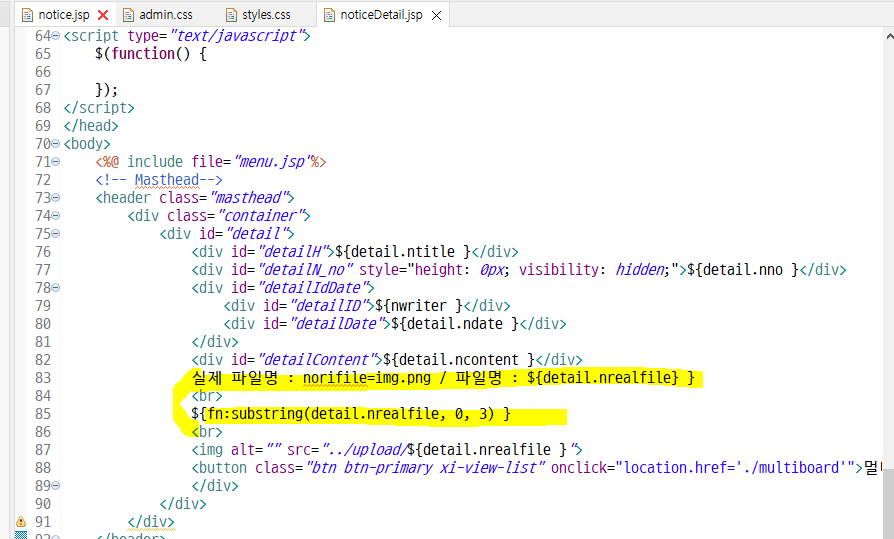The height and width of the screenshot is (539, 894).
Task: Click the <br> tag on line 84
Action: pyautogui.click(x=207, y=395)
